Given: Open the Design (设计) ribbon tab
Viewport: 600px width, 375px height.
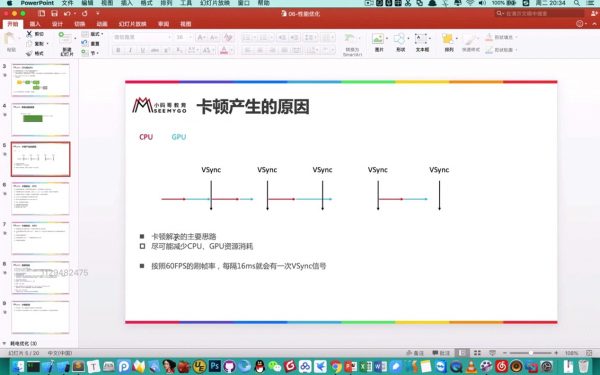Looking at the screenshot, I should (57, 24).
